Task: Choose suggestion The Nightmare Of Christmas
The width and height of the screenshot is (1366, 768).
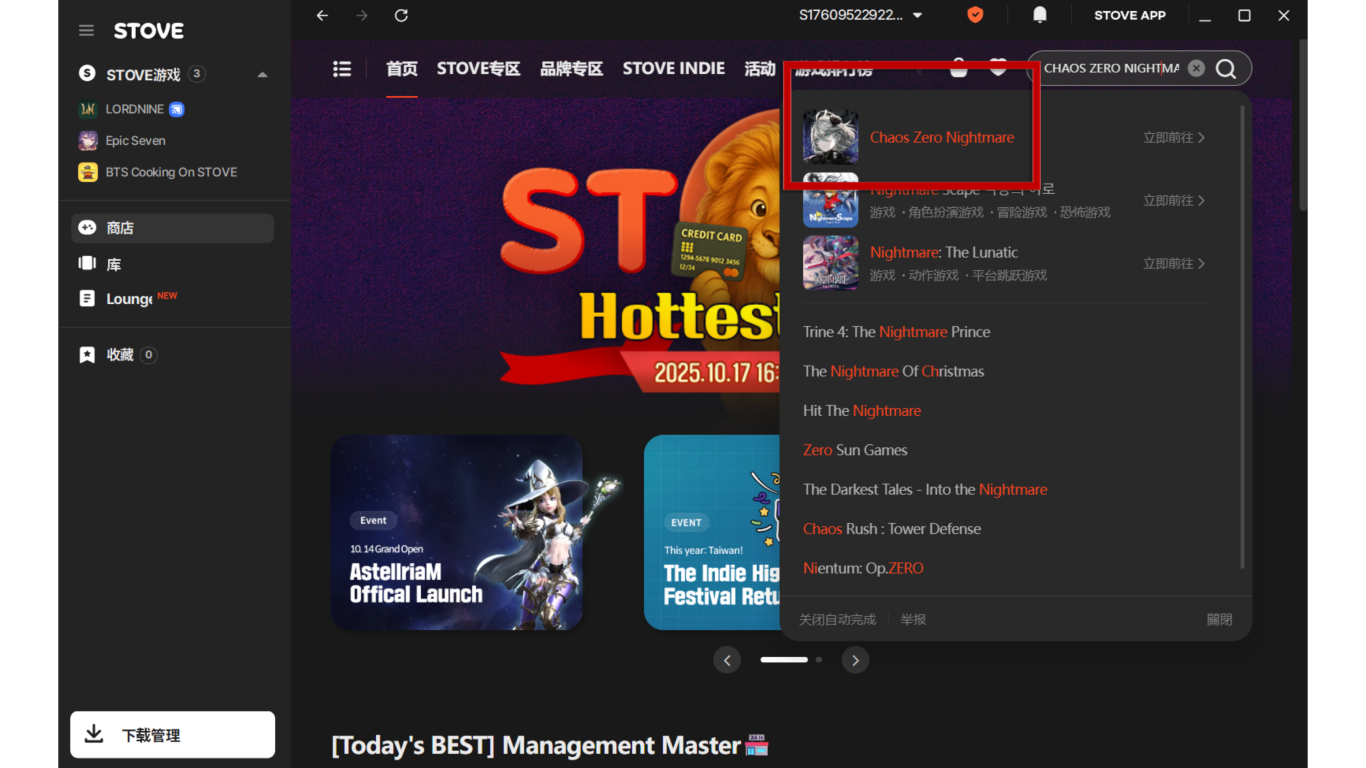Action: pyautogui.click(x=893, y=371)
